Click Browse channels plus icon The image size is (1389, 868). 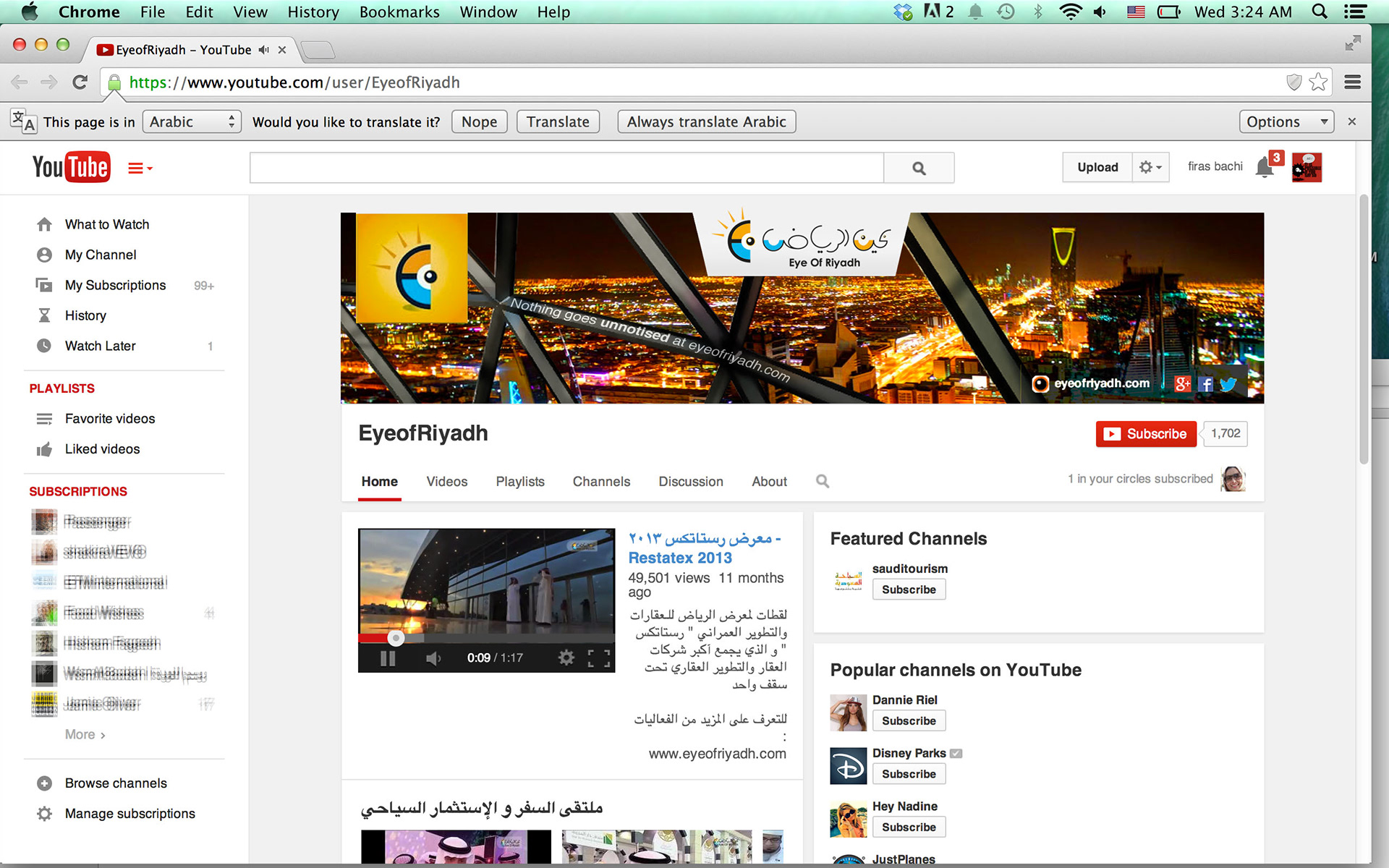[44, 783]
